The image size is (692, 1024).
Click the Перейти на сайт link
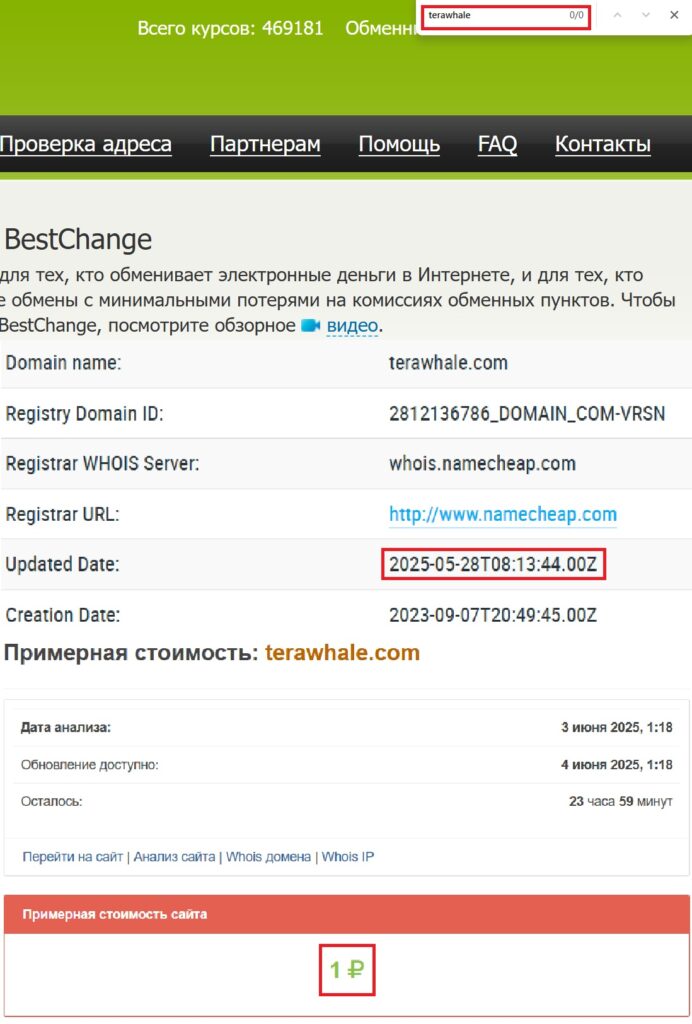pyautogui.click(x=72, y=857)
